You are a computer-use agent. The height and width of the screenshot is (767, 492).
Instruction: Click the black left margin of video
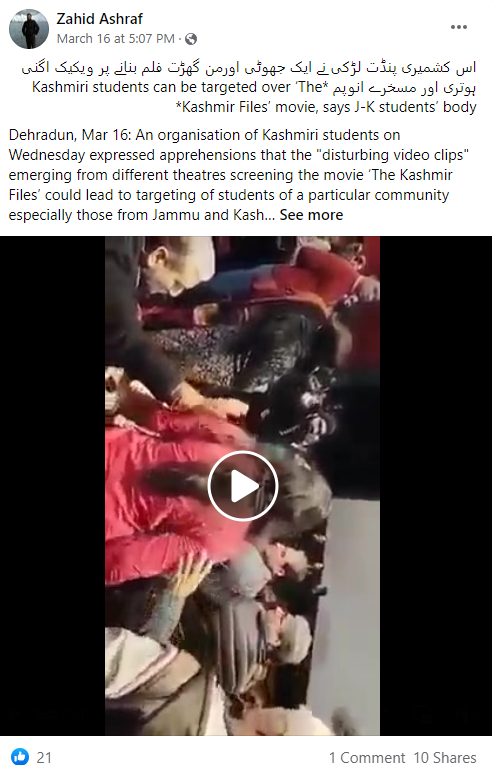pos(52,486)
